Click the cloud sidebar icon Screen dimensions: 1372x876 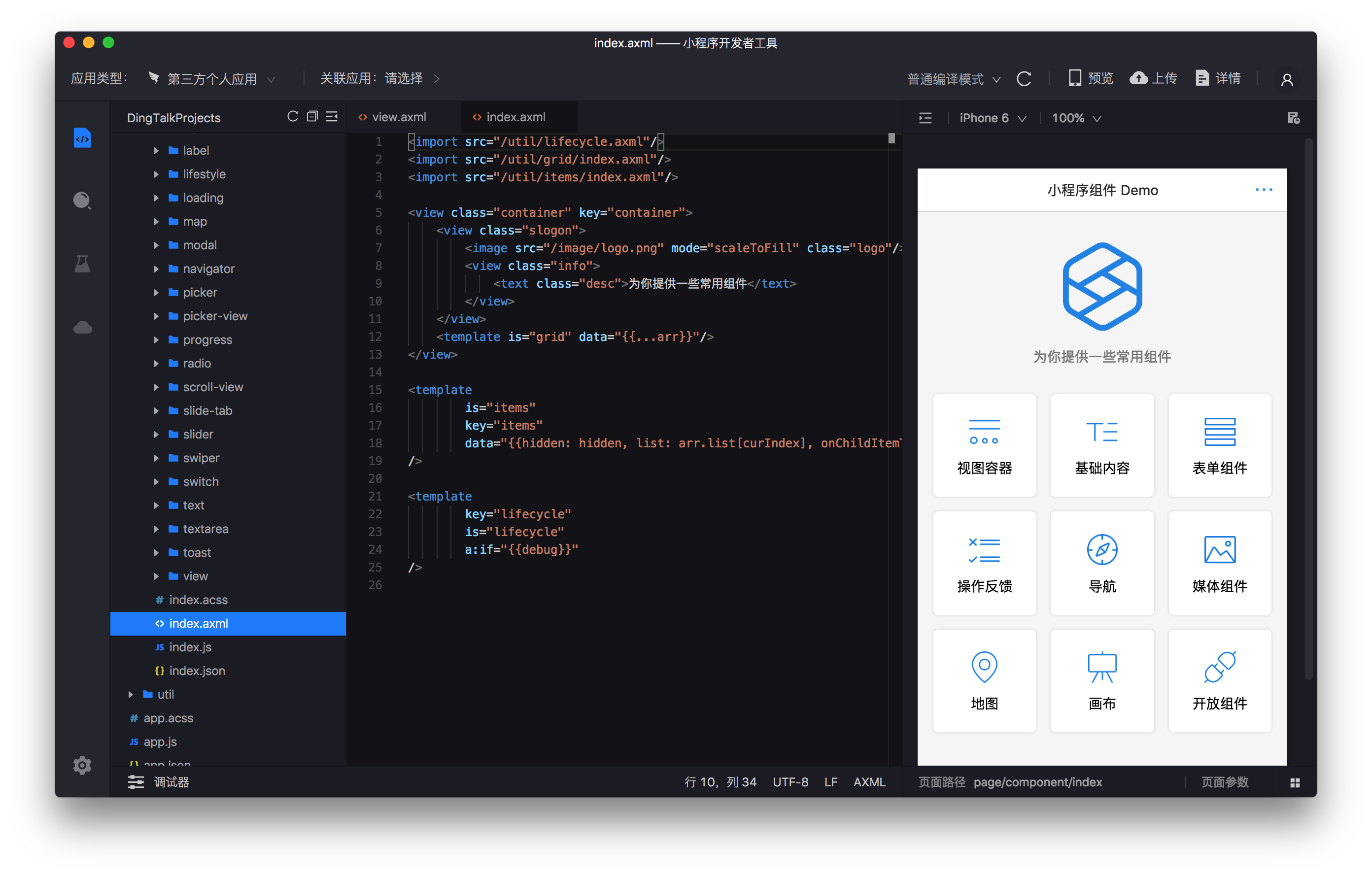[82, 328]
